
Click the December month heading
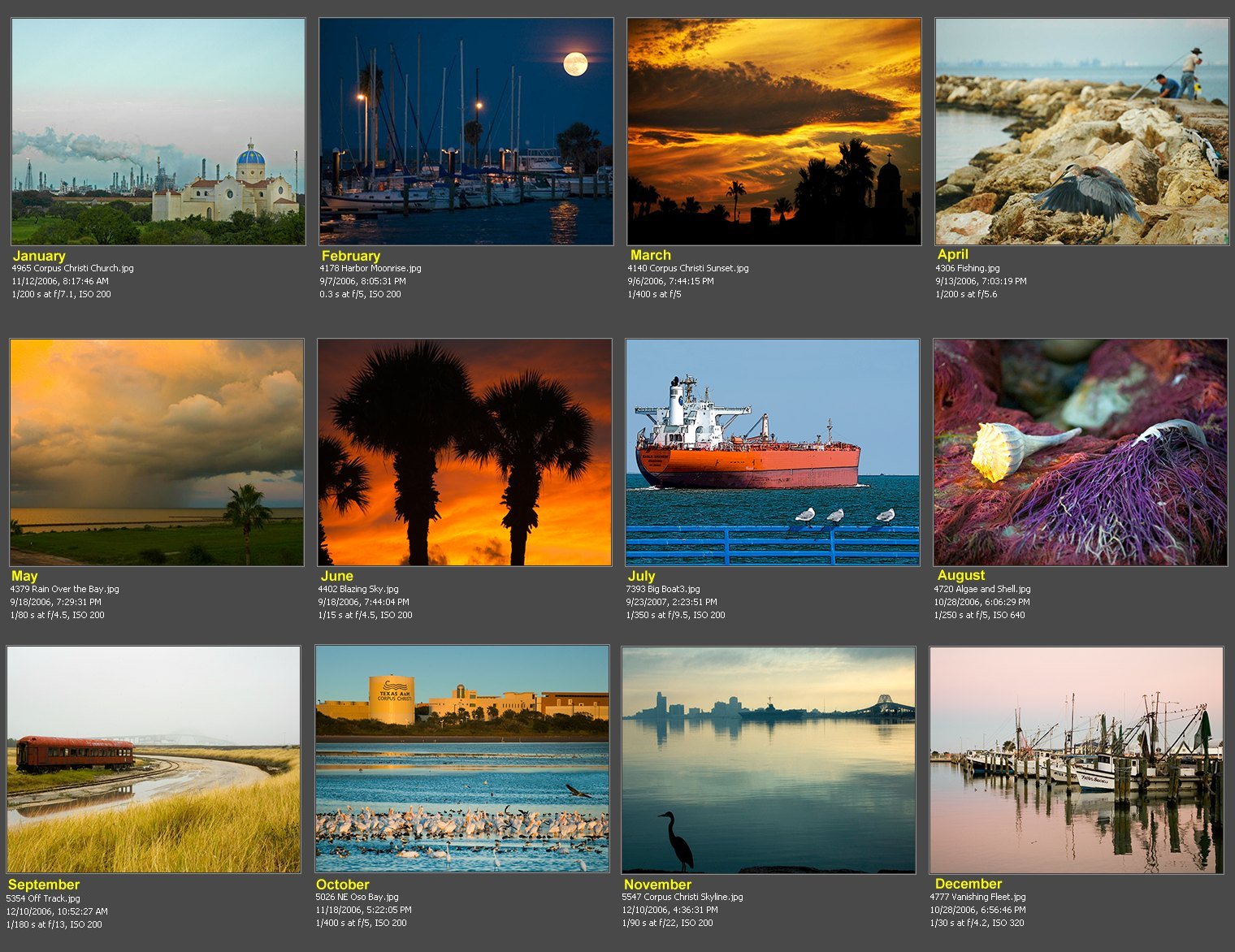point(968,884)
